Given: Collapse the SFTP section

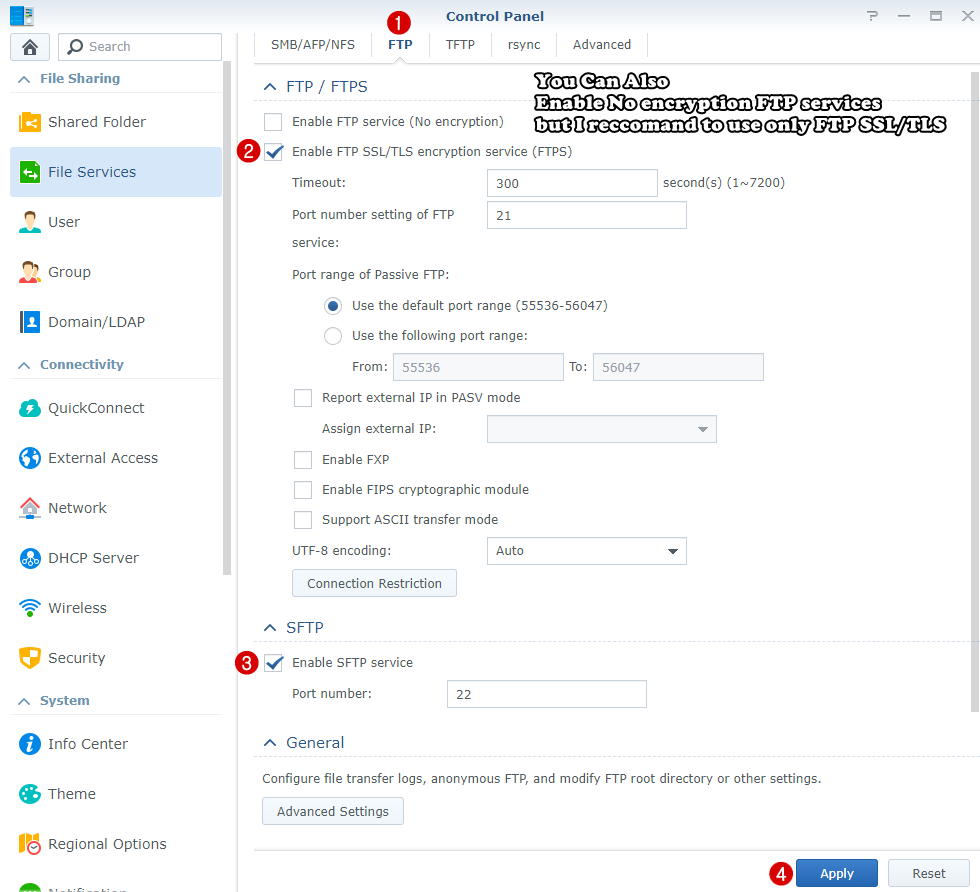Looking at the screenshot, I should (x=268, y=627).
